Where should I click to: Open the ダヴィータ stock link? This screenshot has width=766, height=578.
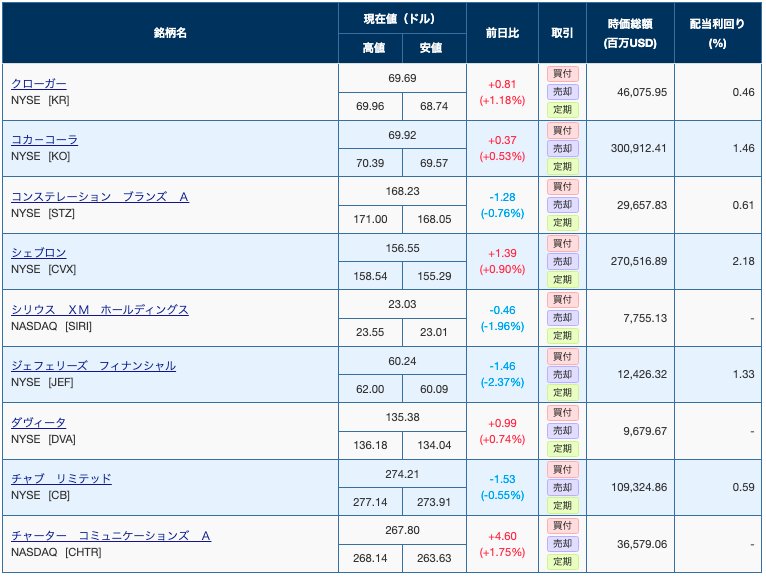pos(39,423)
